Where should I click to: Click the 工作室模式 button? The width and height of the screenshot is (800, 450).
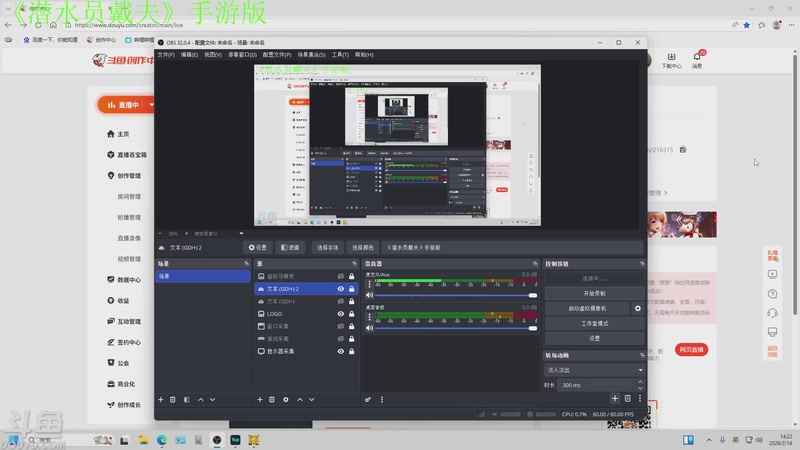pyautogui.click(x=594, y=323)
